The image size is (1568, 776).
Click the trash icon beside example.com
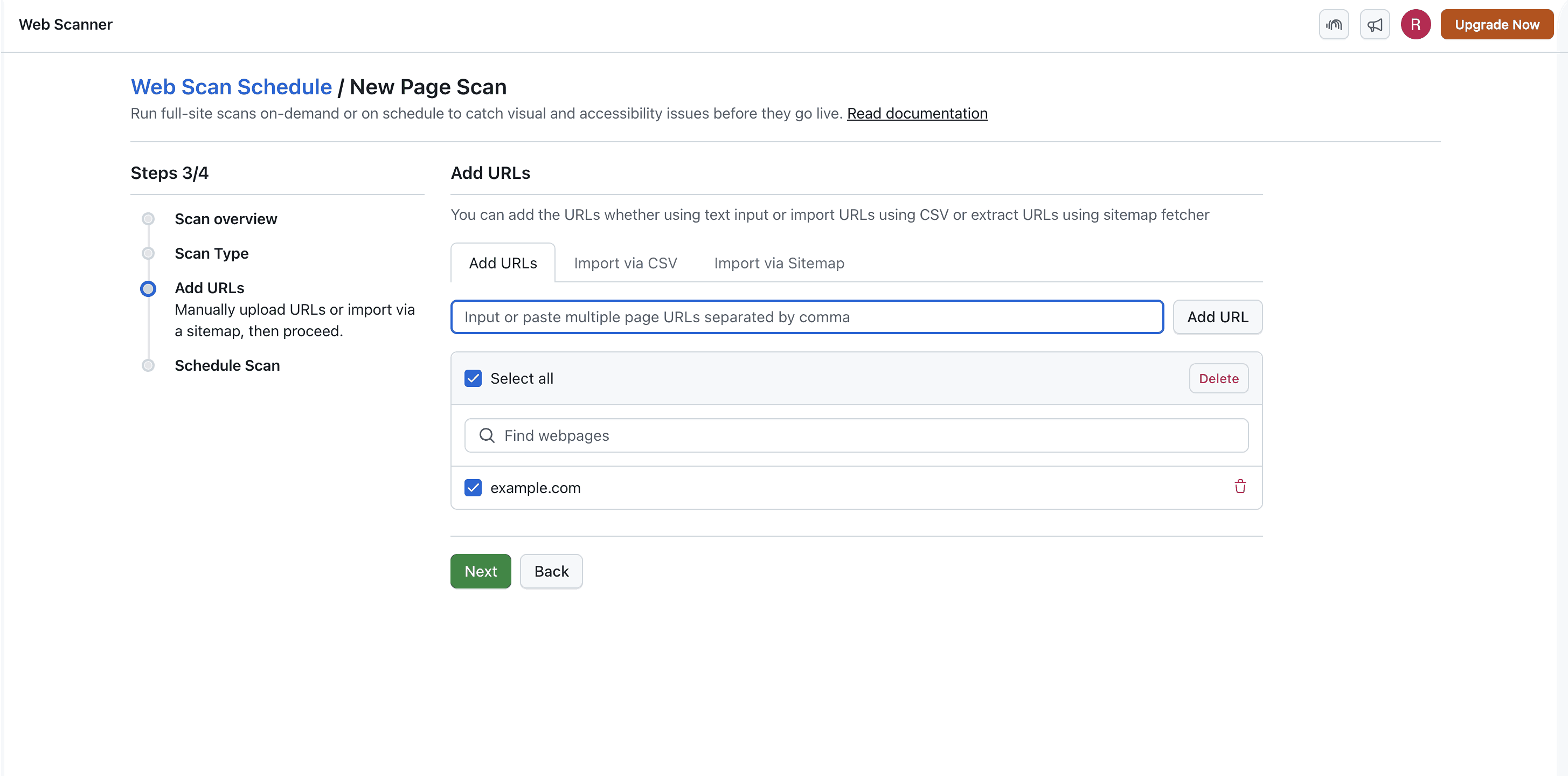click(x=1240, y=487)
